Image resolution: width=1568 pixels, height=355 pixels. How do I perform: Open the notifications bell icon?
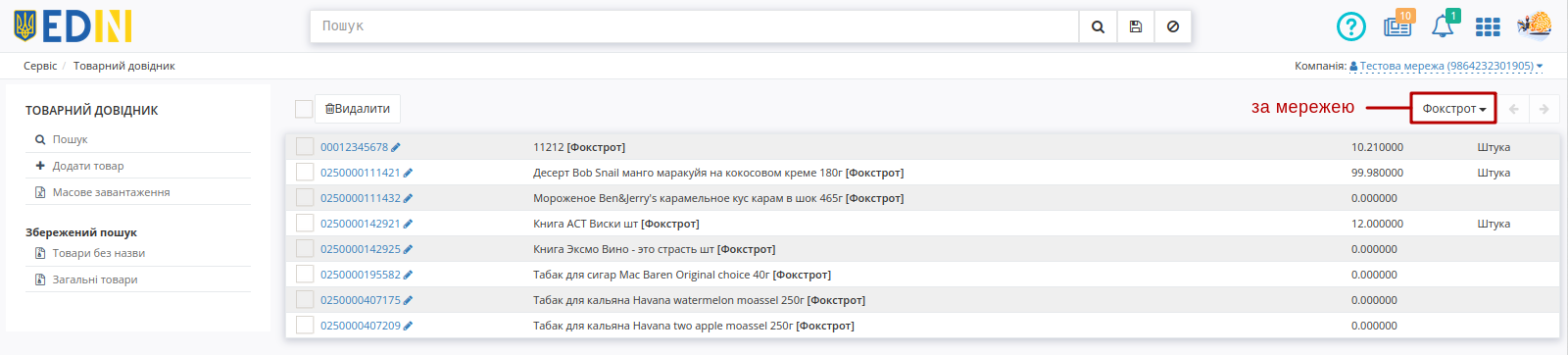coord(1443,26)
